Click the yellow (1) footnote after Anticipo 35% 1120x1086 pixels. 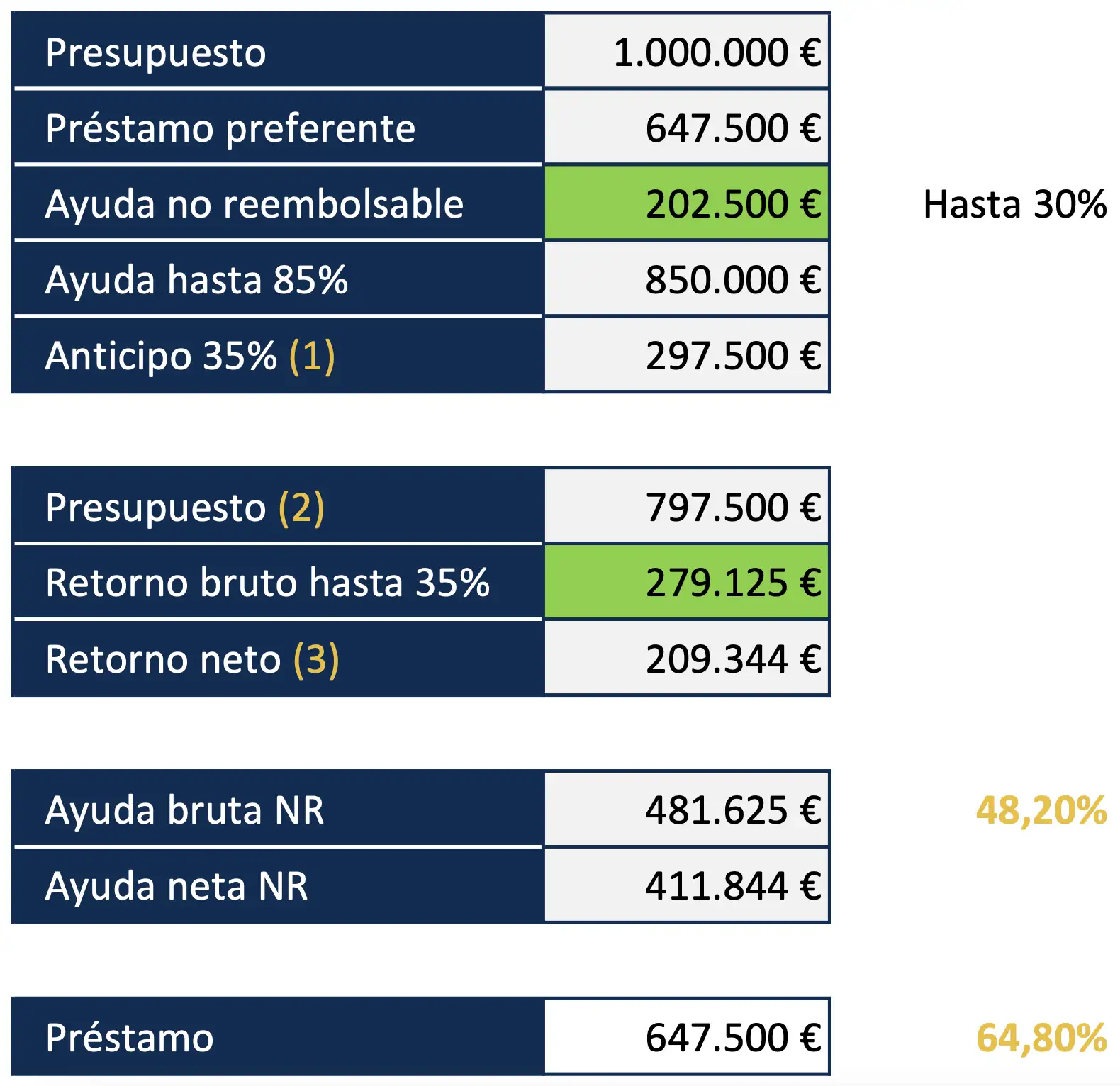point(312,356)
